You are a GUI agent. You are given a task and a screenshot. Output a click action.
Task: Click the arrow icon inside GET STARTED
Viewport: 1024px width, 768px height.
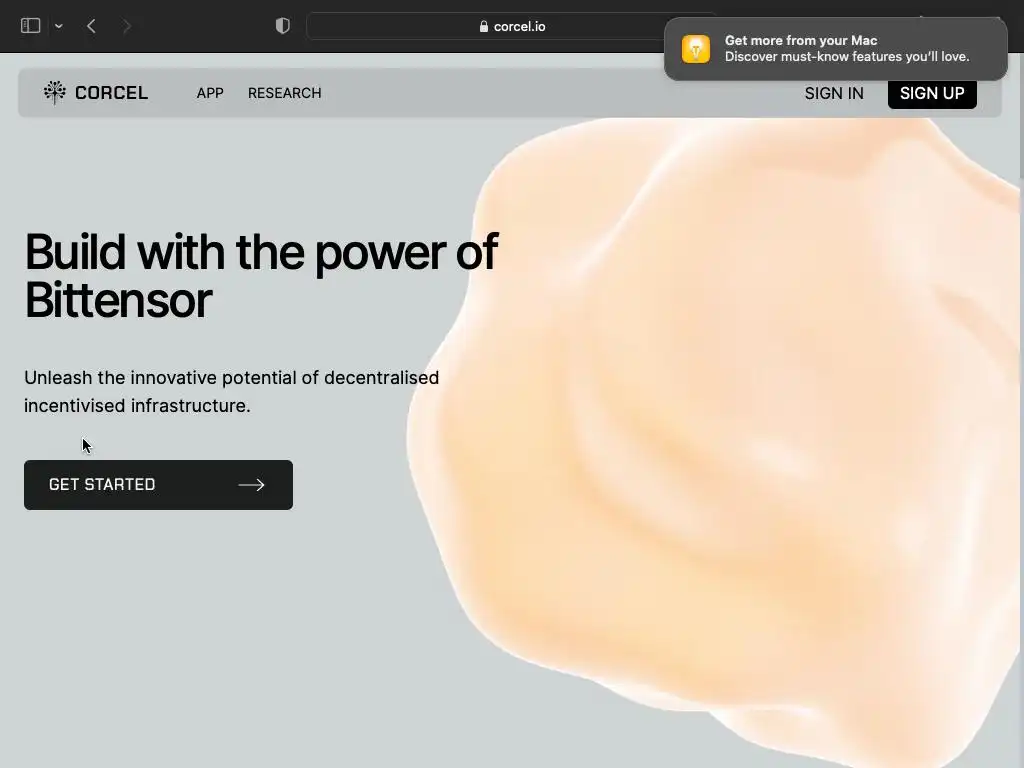click(251, 485)
